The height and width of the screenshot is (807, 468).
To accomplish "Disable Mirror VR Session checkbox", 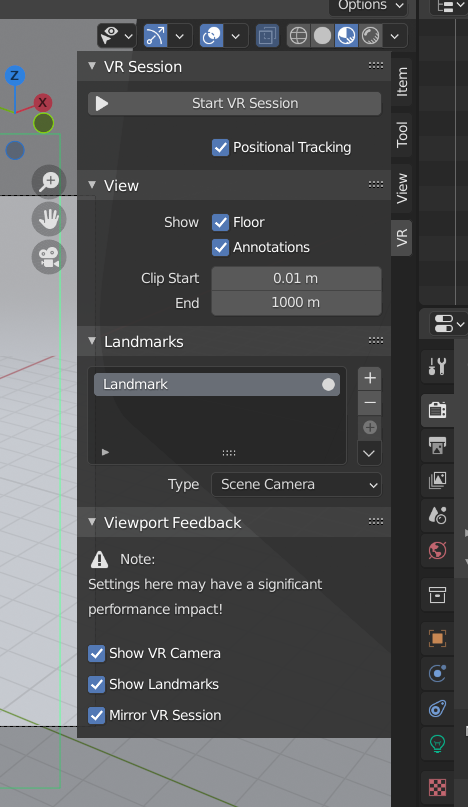I will 96,715.
